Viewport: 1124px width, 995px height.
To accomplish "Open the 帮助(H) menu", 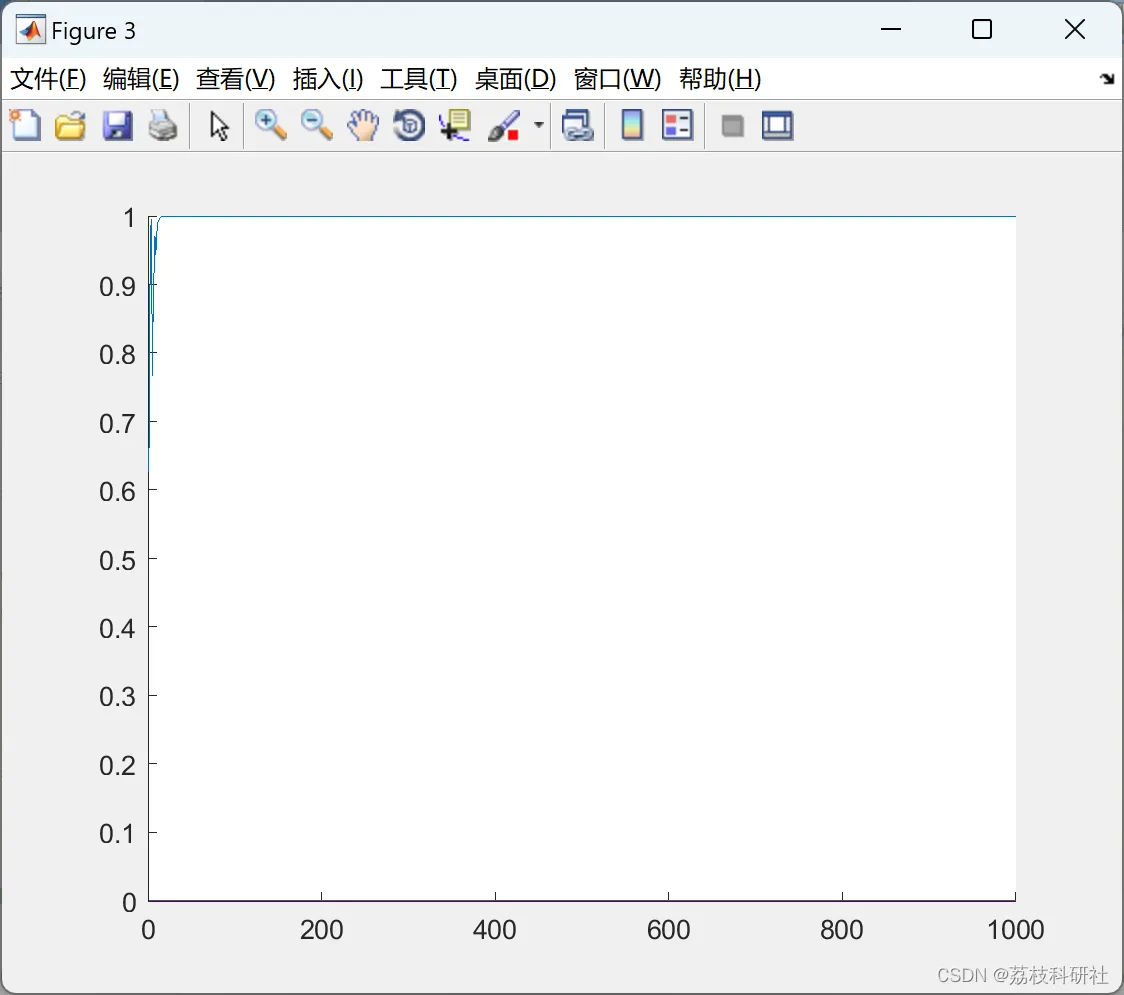I will 720,79.
